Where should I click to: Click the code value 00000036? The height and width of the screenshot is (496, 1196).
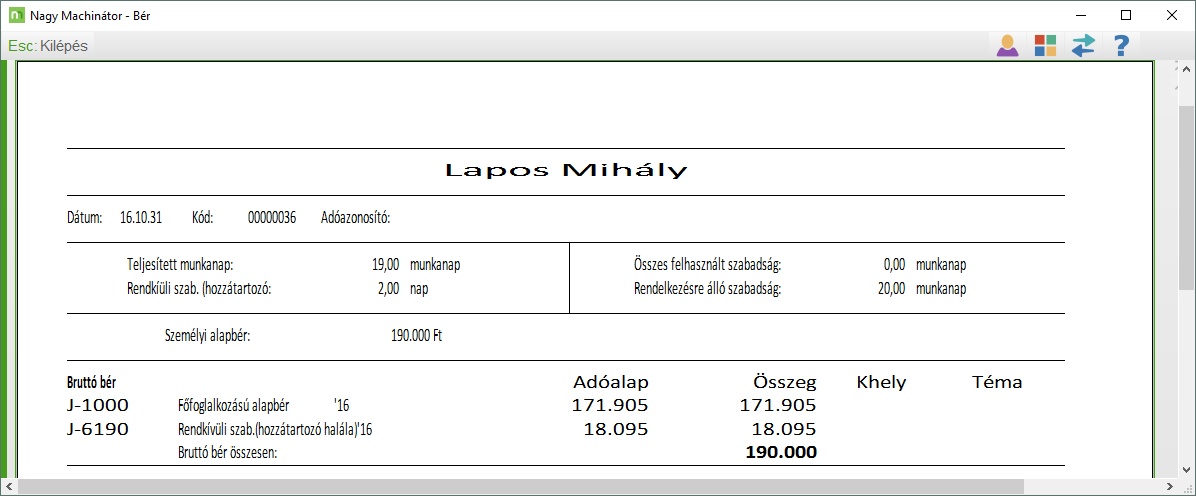tap(272, 218)
